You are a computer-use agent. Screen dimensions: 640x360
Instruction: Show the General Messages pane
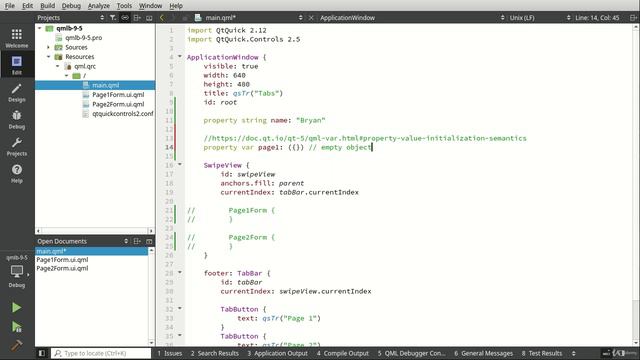[484, 353]
